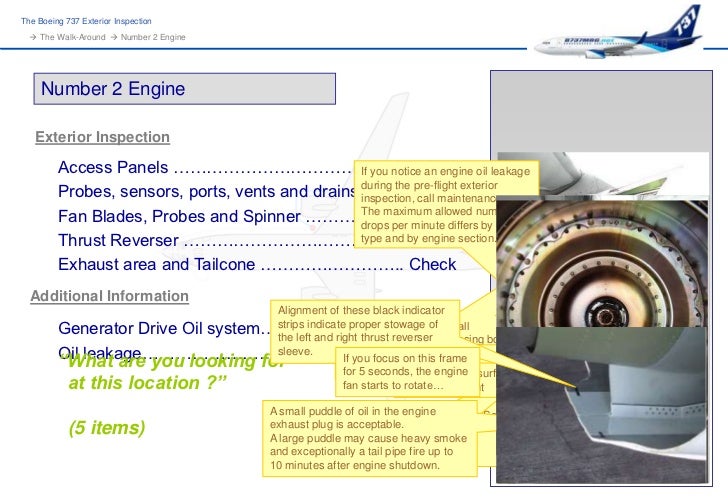Select the 'Access Panels' checklist line
728x504 pixels.
click(x=206, y=167)
